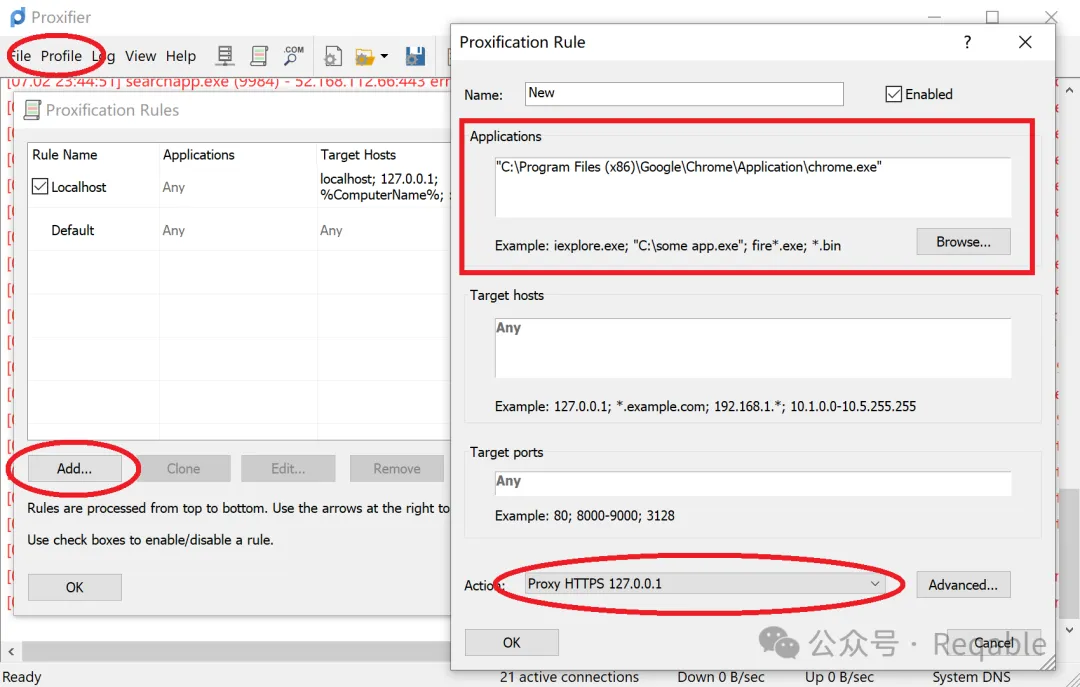Minimize the Proxifier window
This screenshot has width=1080, height=687.
click(x=934, y=17)
